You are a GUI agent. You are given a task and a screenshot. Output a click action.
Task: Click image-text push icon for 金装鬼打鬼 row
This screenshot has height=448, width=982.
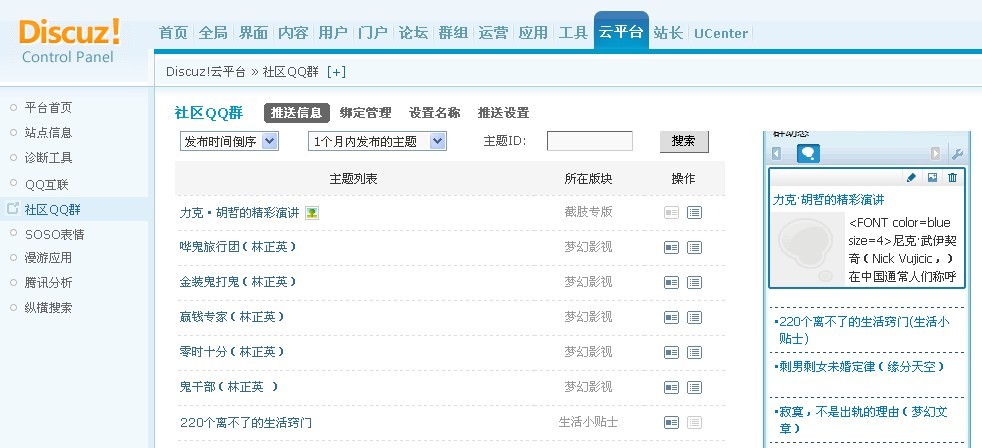671,283
